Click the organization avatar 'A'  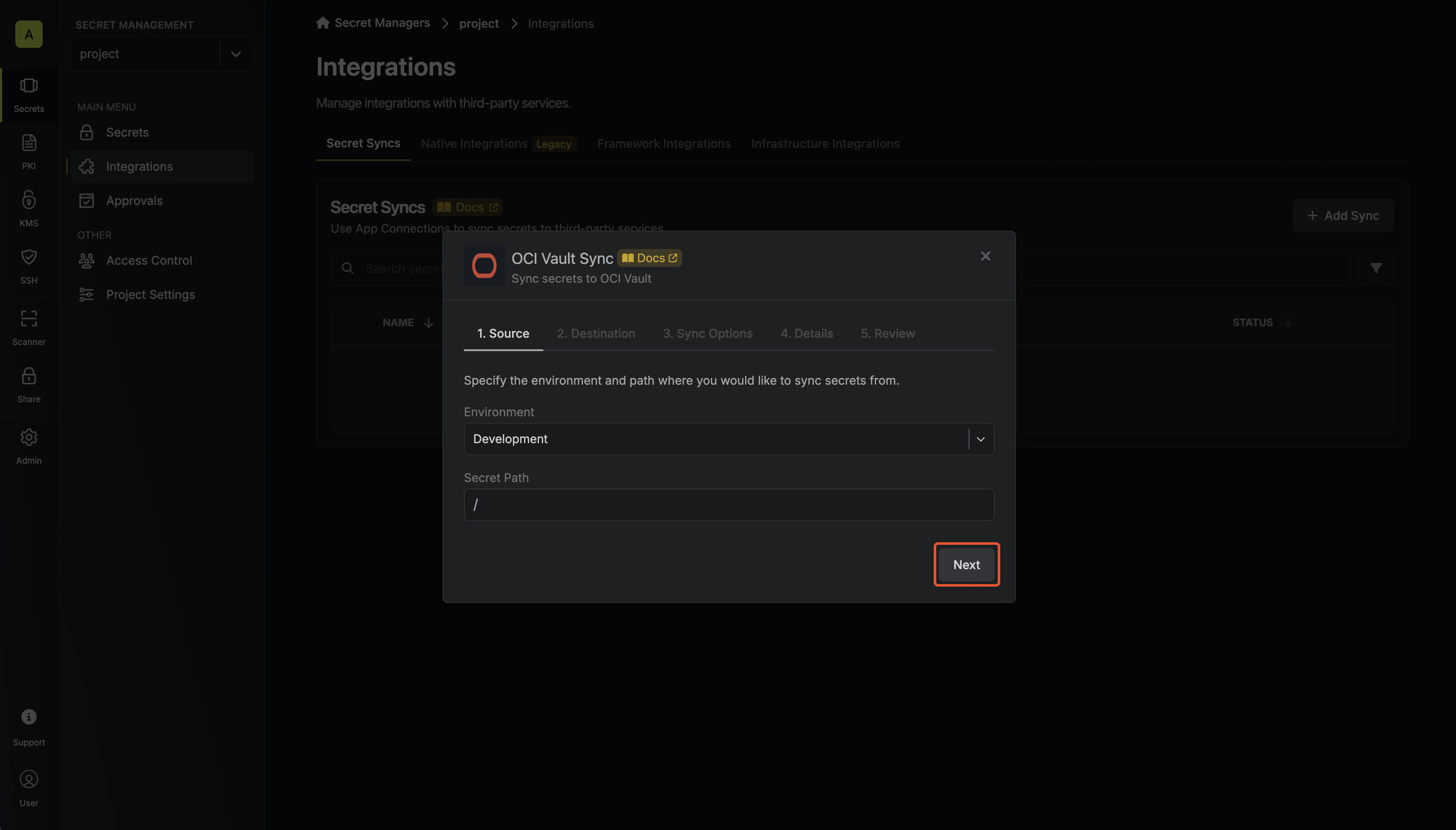click(29, 34)
